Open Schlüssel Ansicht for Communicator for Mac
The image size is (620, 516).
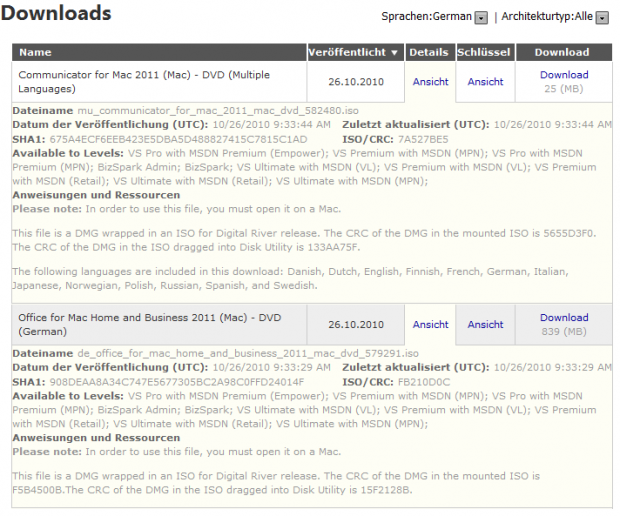pos(485,82)
